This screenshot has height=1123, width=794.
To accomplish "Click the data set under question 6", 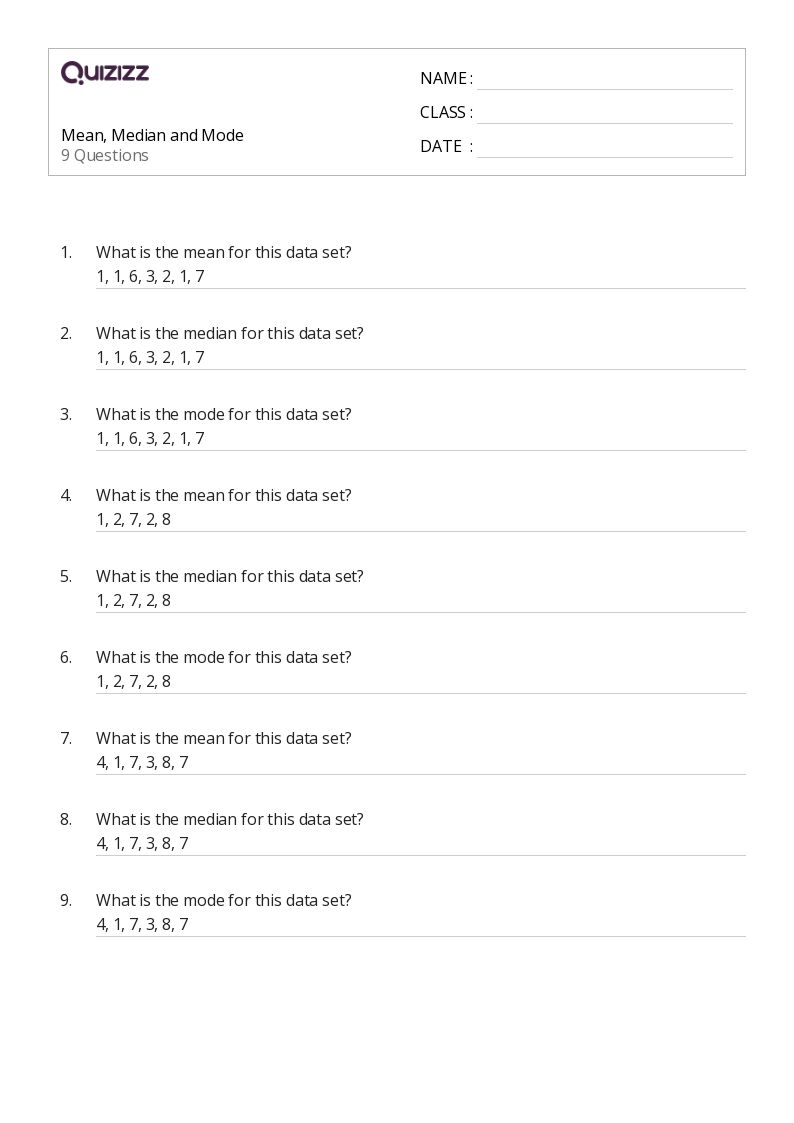I will [x=133, y=681].
